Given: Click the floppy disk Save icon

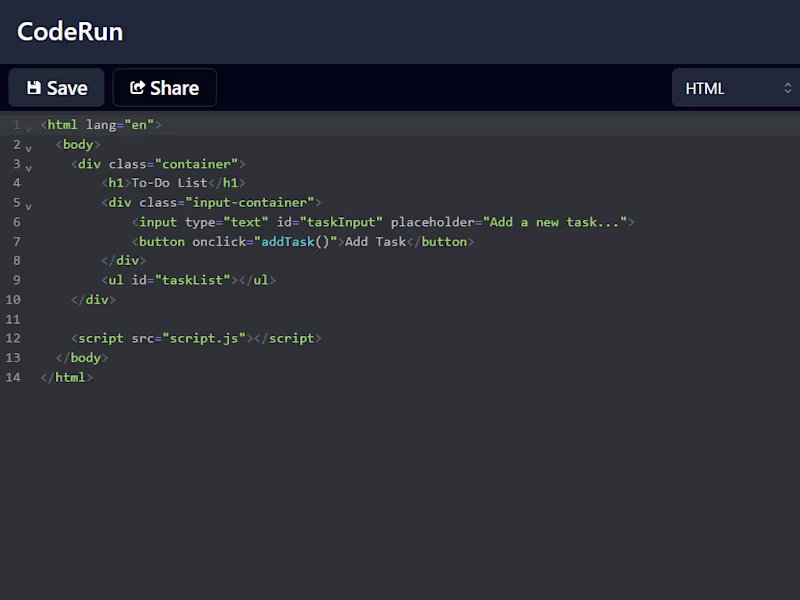Looking at the screenshot, I should point(34,88).
